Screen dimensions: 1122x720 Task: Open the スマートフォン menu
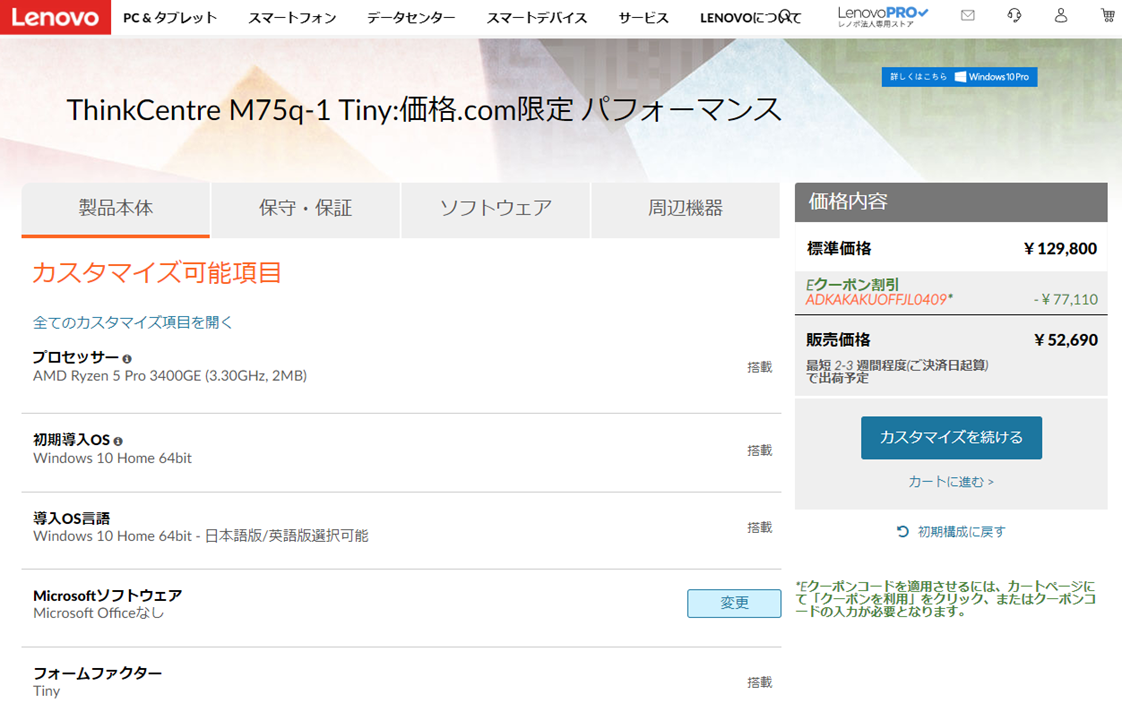292,18
